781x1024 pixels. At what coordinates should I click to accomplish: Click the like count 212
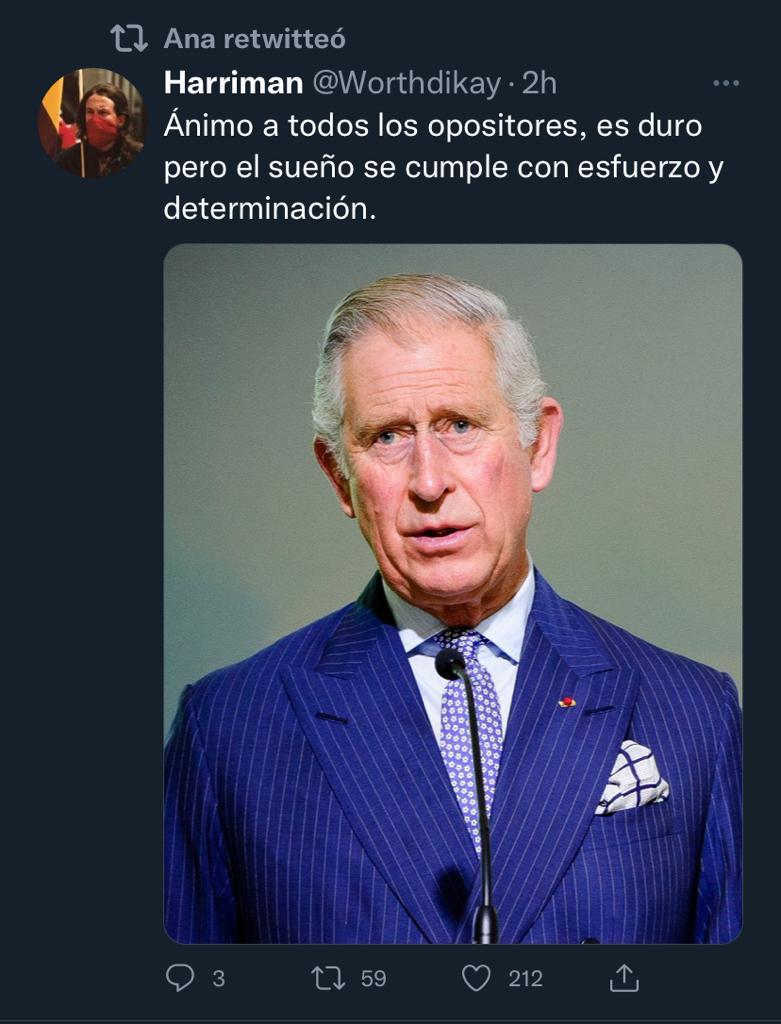point(526,978)
